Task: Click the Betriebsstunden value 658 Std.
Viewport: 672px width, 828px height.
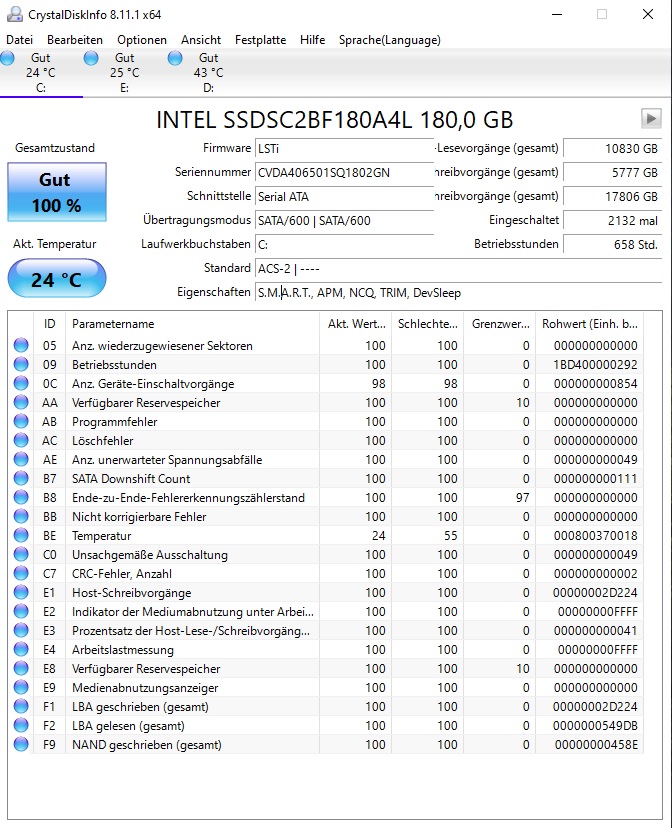Action: (612, 244)
